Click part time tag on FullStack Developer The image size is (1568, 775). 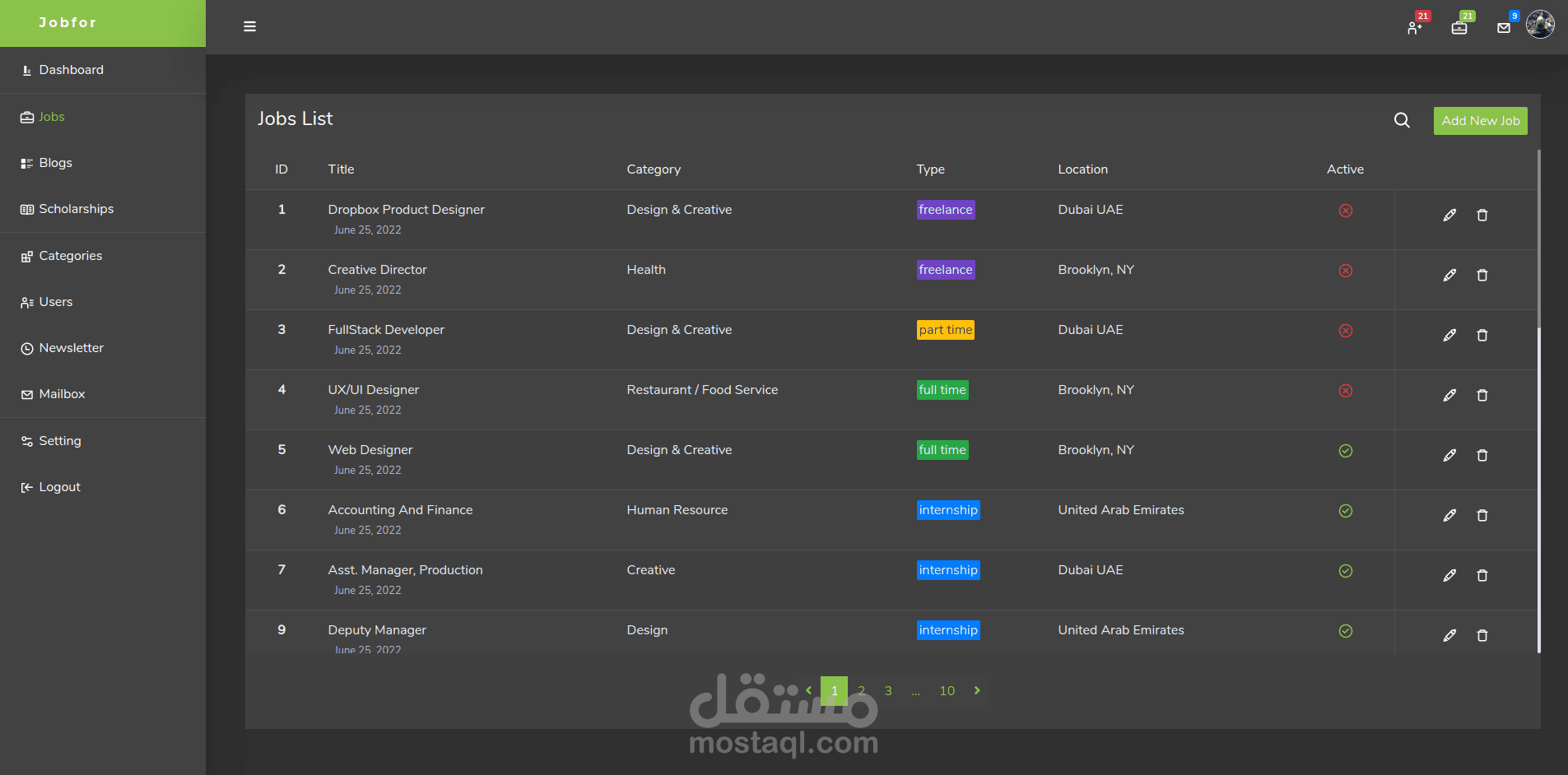[x=946, y=330]
